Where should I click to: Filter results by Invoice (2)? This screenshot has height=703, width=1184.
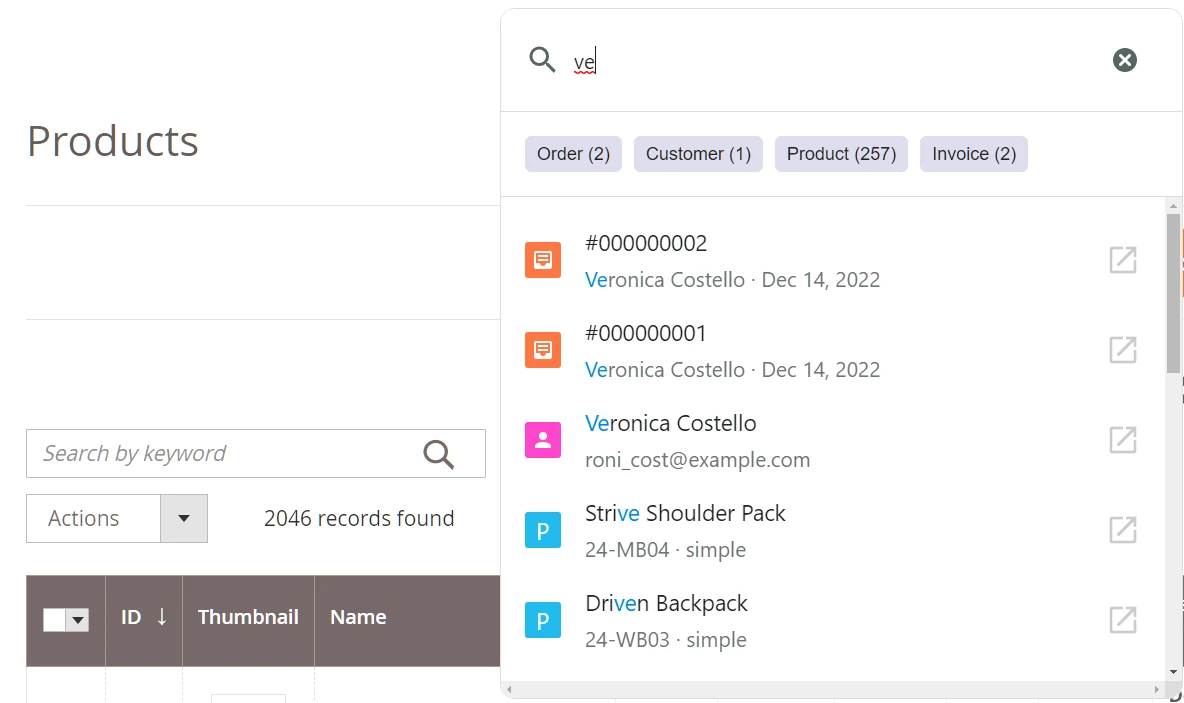973,154
